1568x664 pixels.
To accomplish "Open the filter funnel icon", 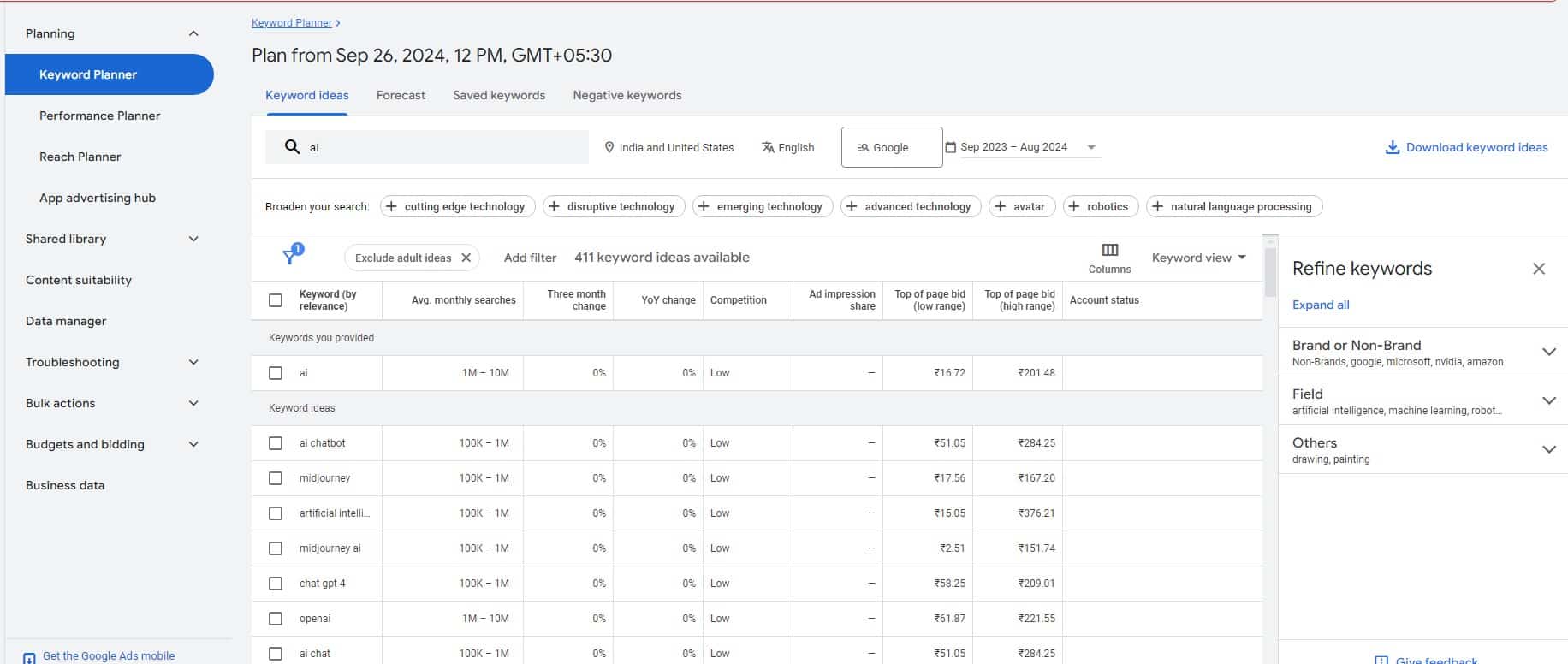I will (291, 256).
